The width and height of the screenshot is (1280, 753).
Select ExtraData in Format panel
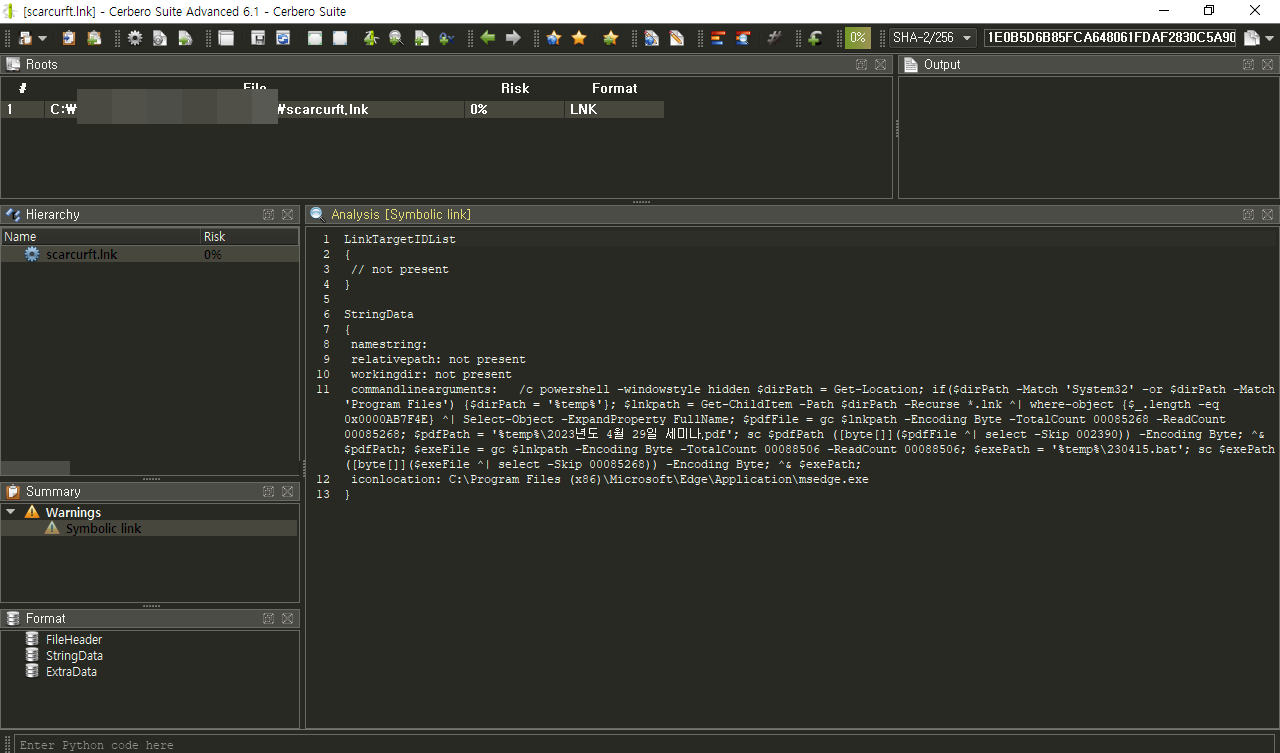point(71,672)
